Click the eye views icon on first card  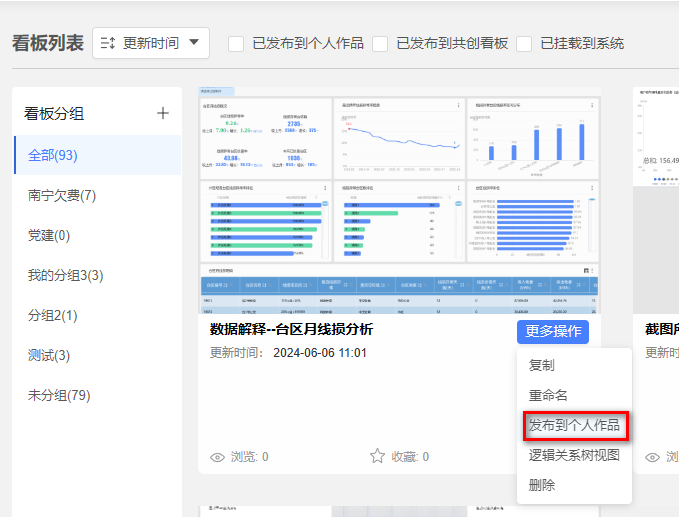pyautogui.click(x=217, y=456)
